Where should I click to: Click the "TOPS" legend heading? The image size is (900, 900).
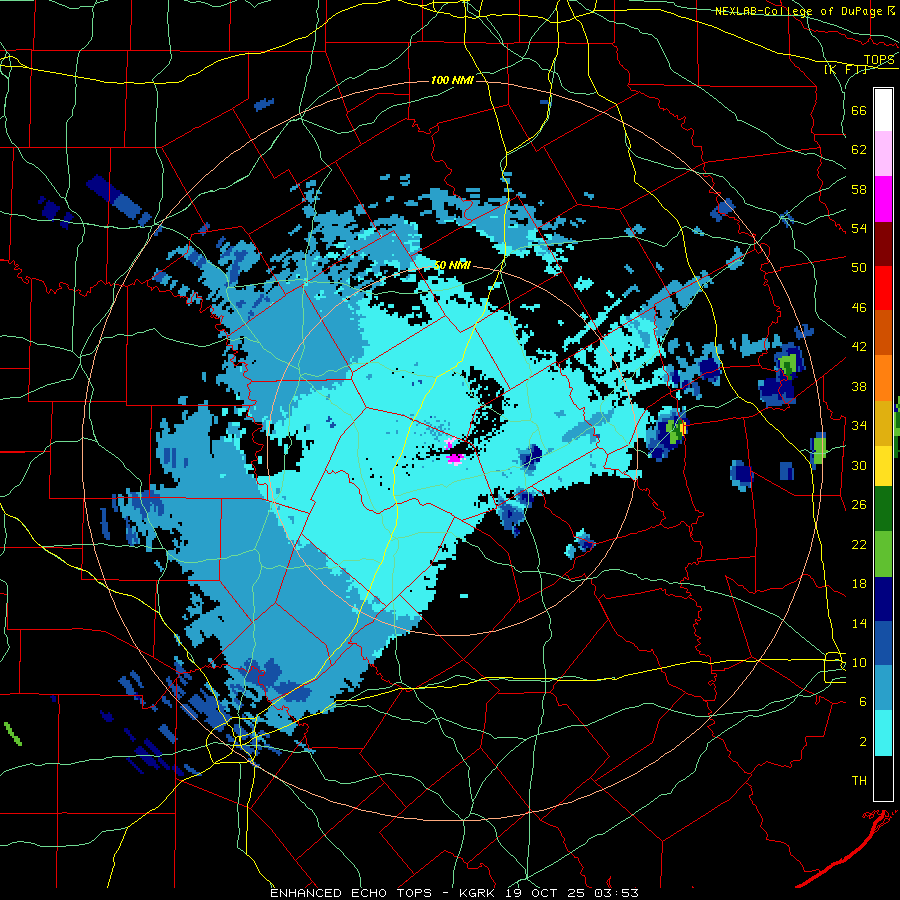click(x=879, y=60)
